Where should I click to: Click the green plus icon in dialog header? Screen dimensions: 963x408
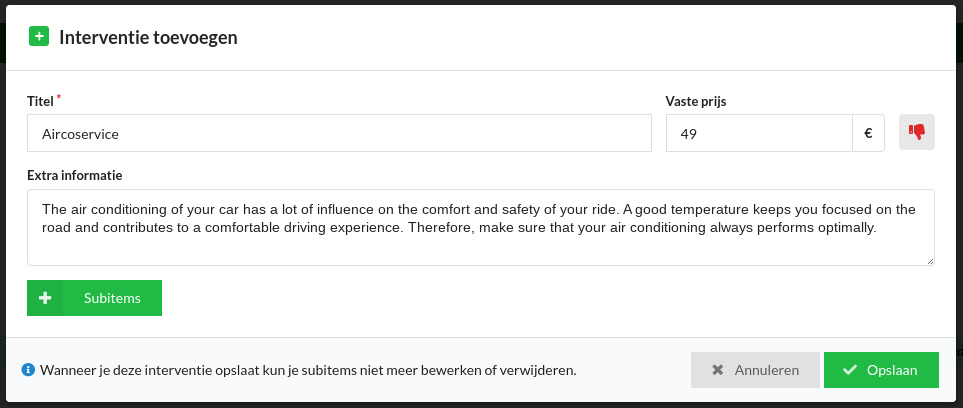39,37
